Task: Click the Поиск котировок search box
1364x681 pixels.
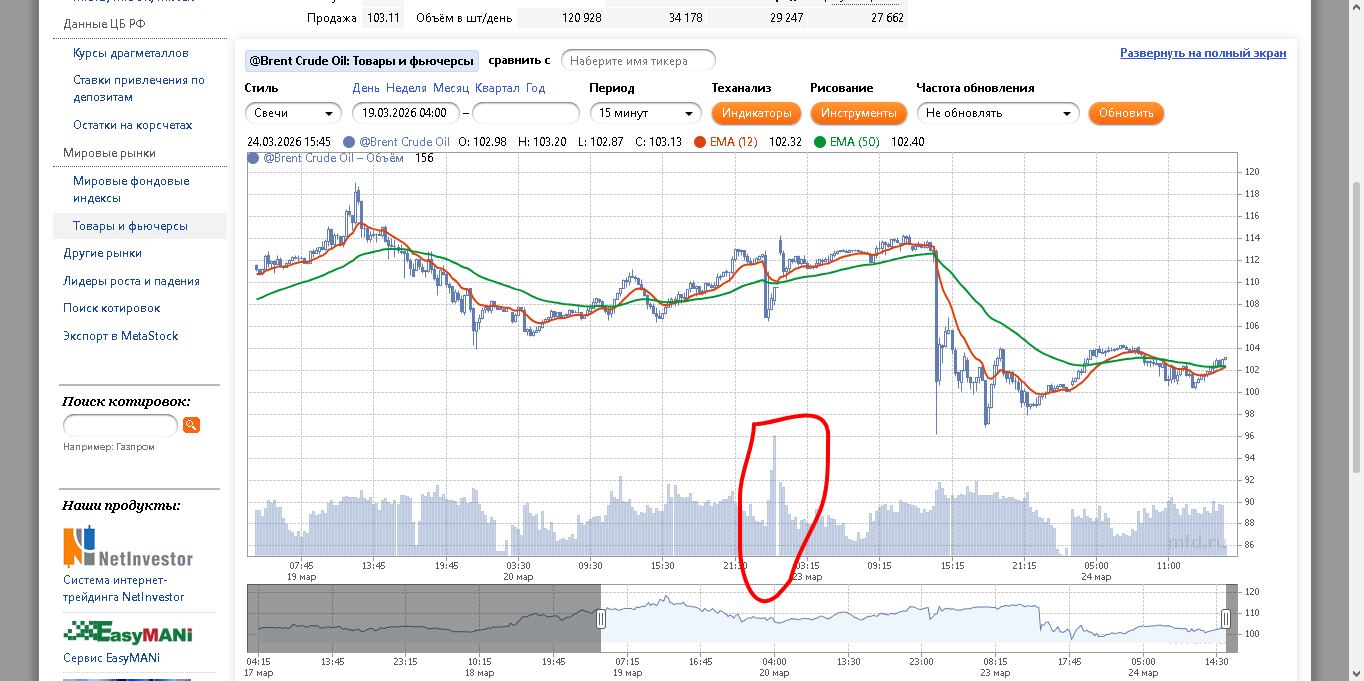Action: (120, 425)
